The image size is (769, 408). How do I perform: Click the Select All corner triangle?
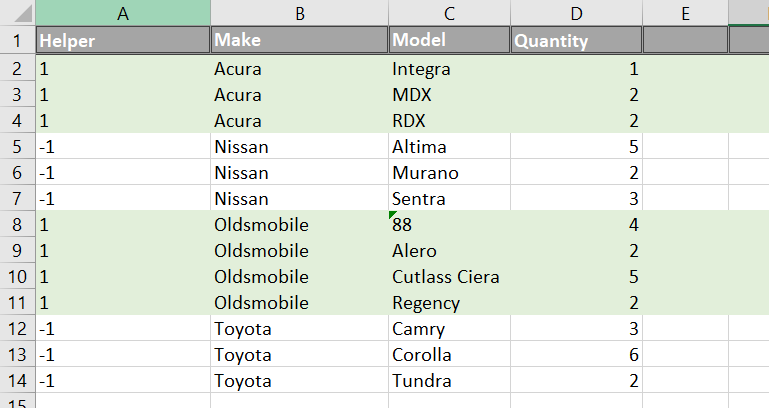coord(23,14)
